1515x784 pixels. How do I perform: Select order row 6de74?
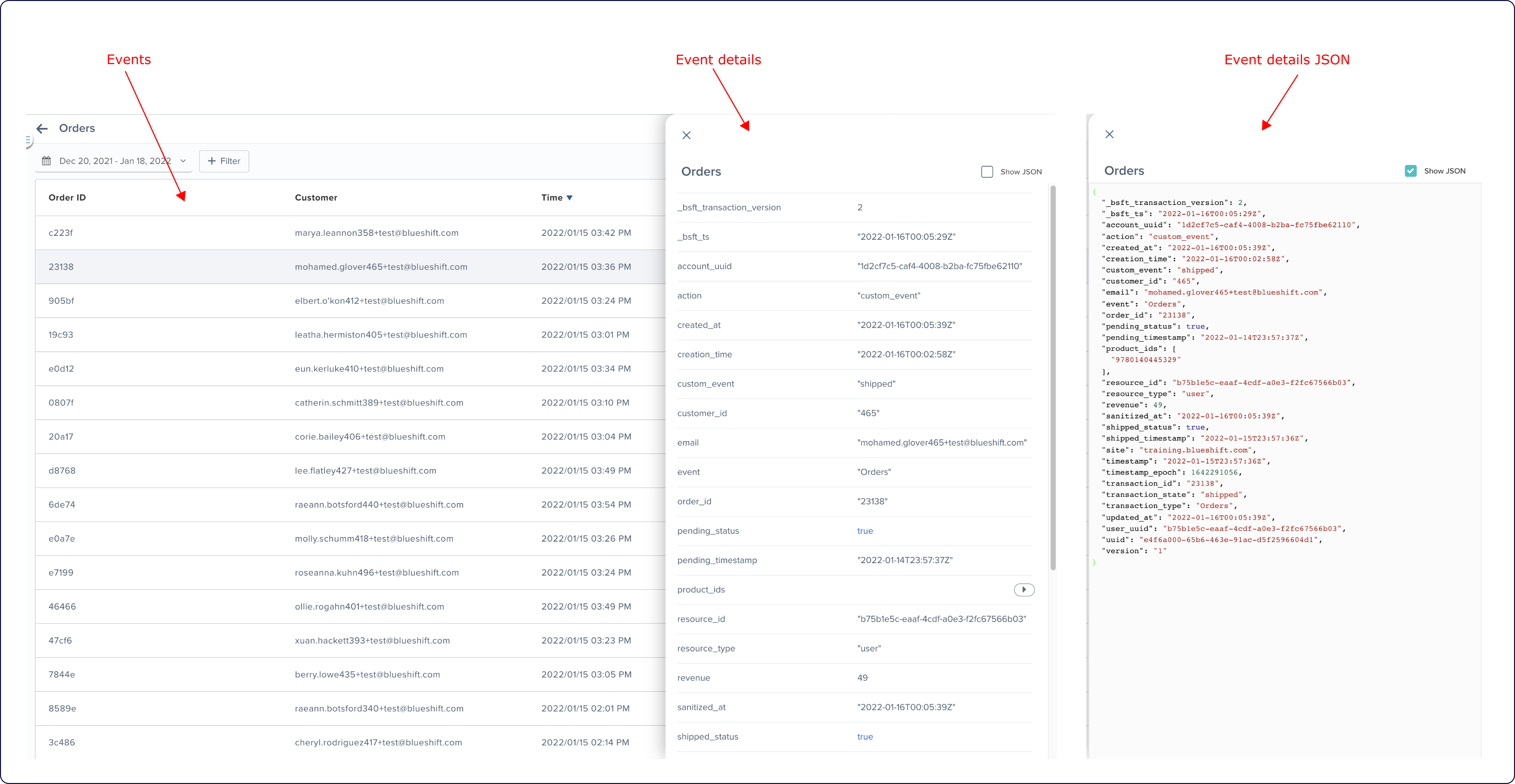(x=350, y=505)
